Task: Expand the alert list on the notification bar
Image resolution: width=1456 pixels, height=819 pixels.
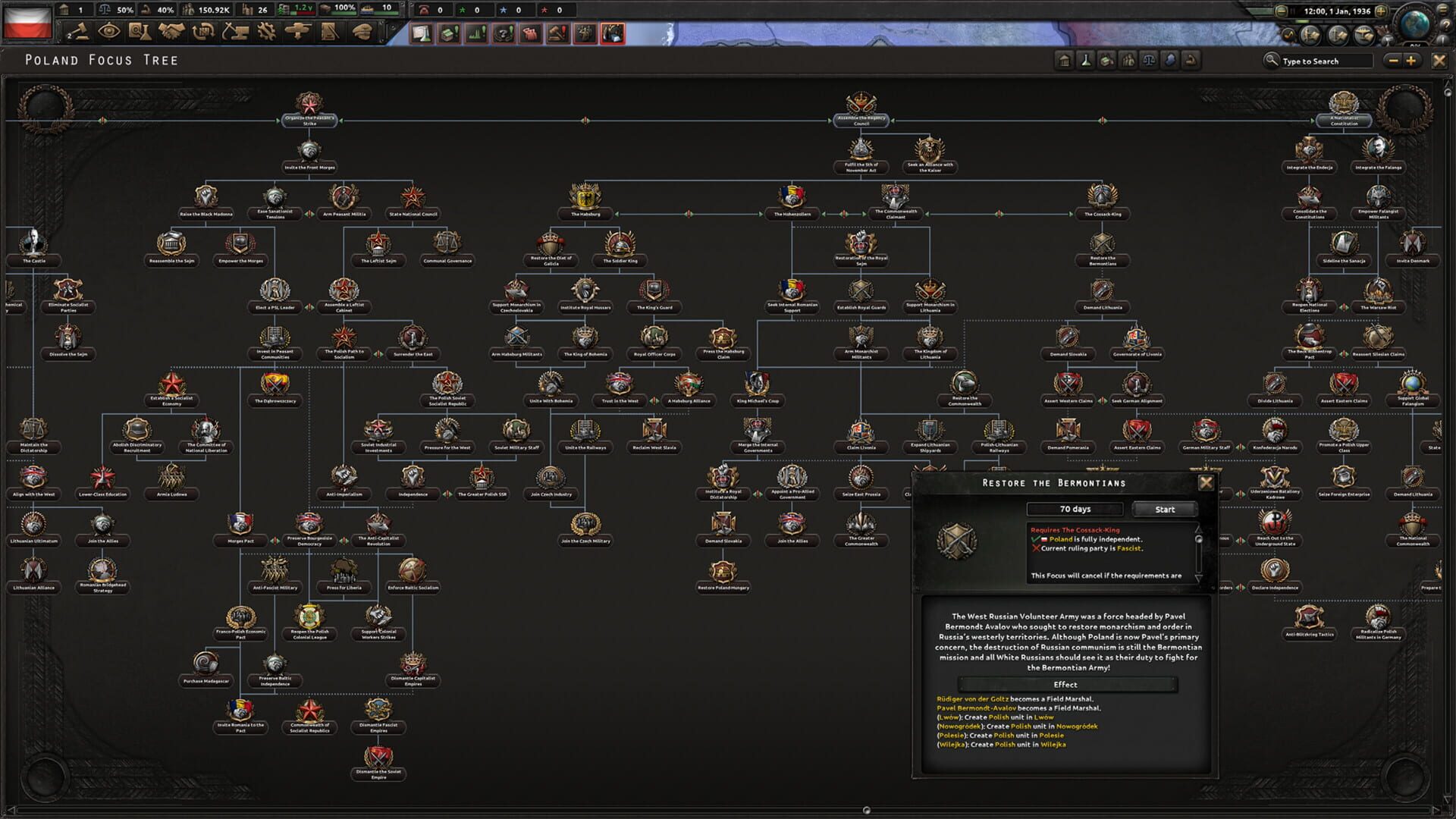Action: (x=1443, y=8)
